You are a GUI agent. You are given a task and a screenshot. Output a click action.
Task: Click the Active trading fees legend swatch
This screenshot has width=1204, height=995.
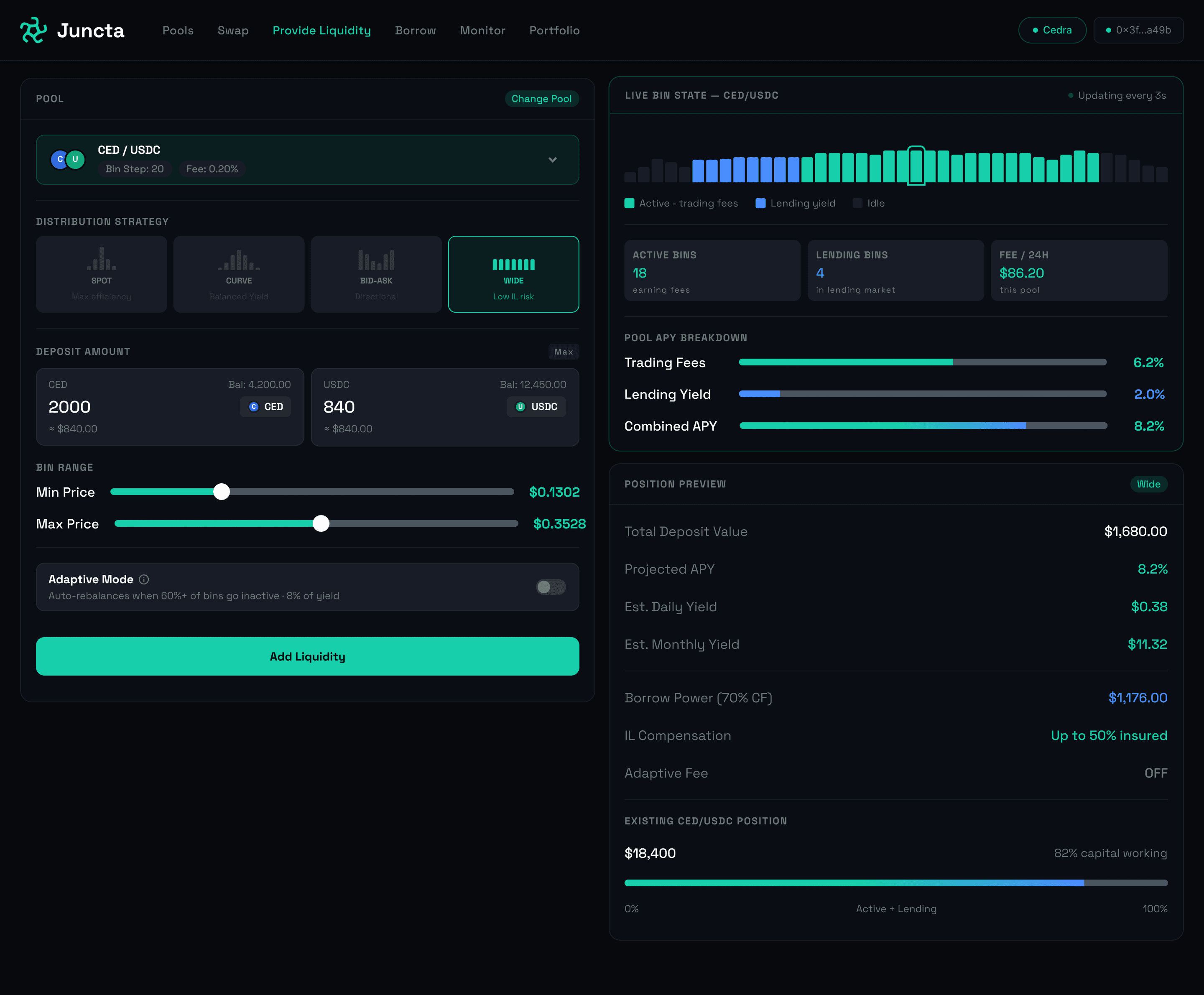click(x=629, y=203)
